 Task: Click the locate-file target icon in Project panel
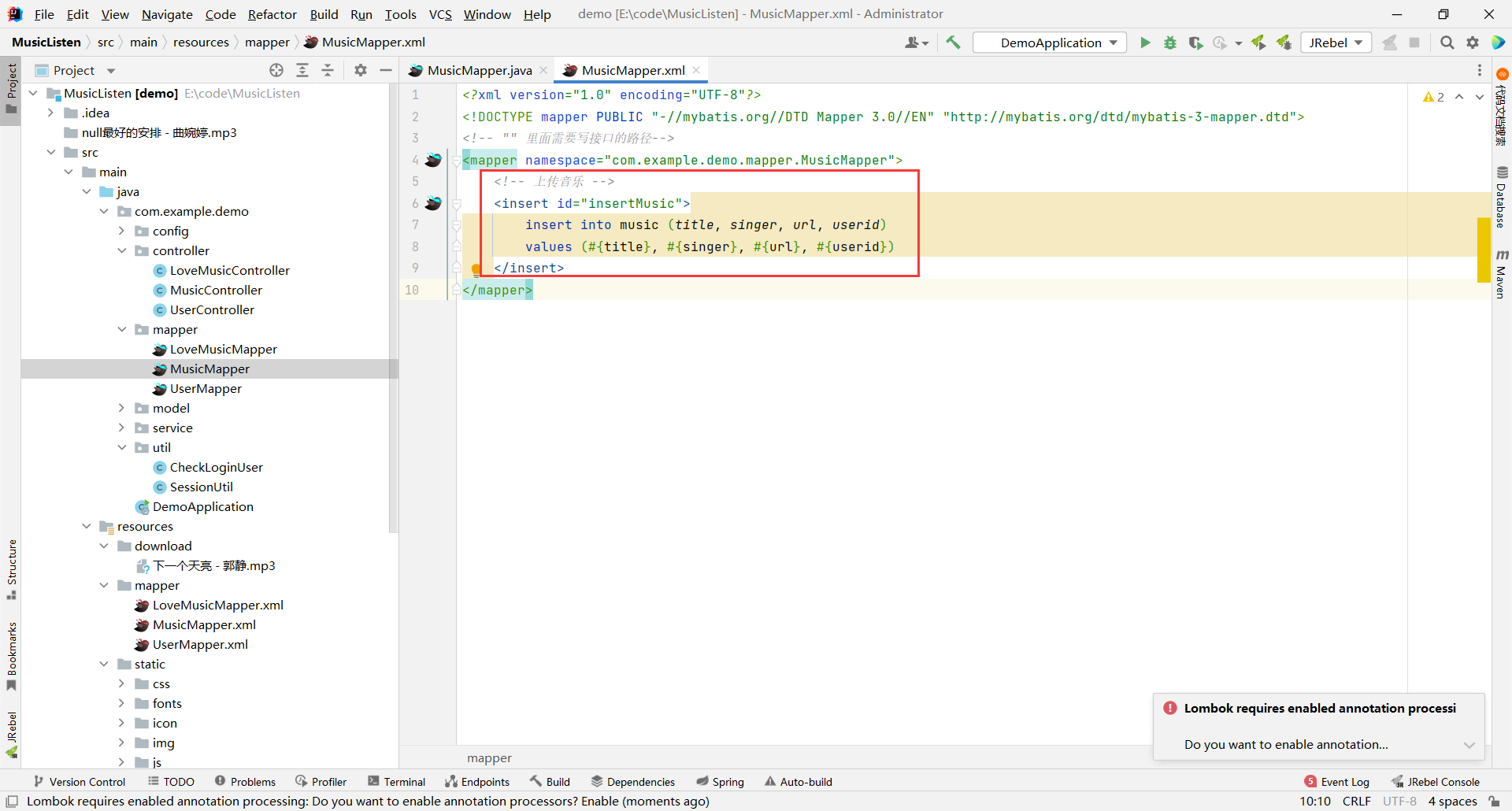tap(276, 70)
